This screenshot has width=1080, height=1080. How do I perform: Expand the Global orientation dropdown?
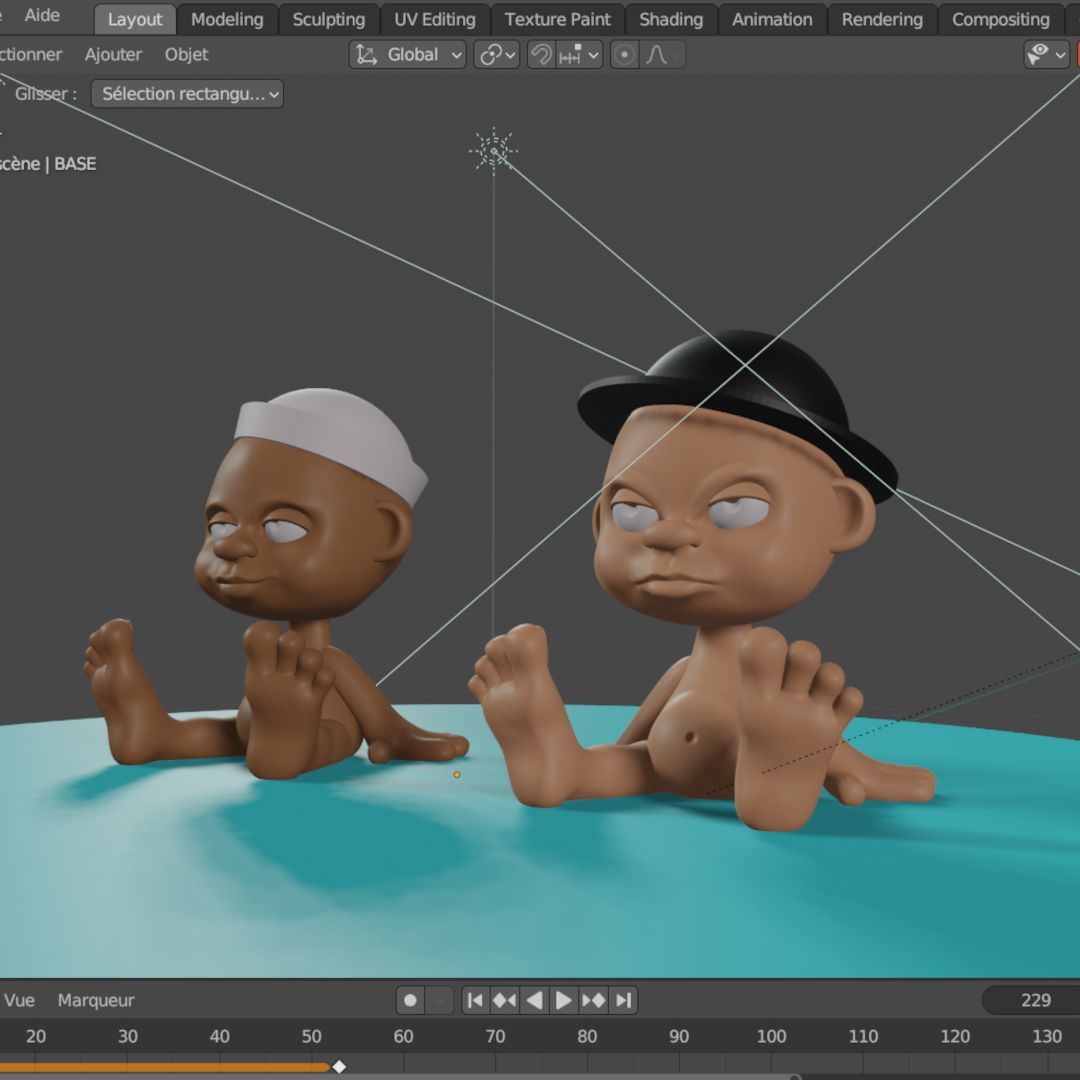pos(408,54)
